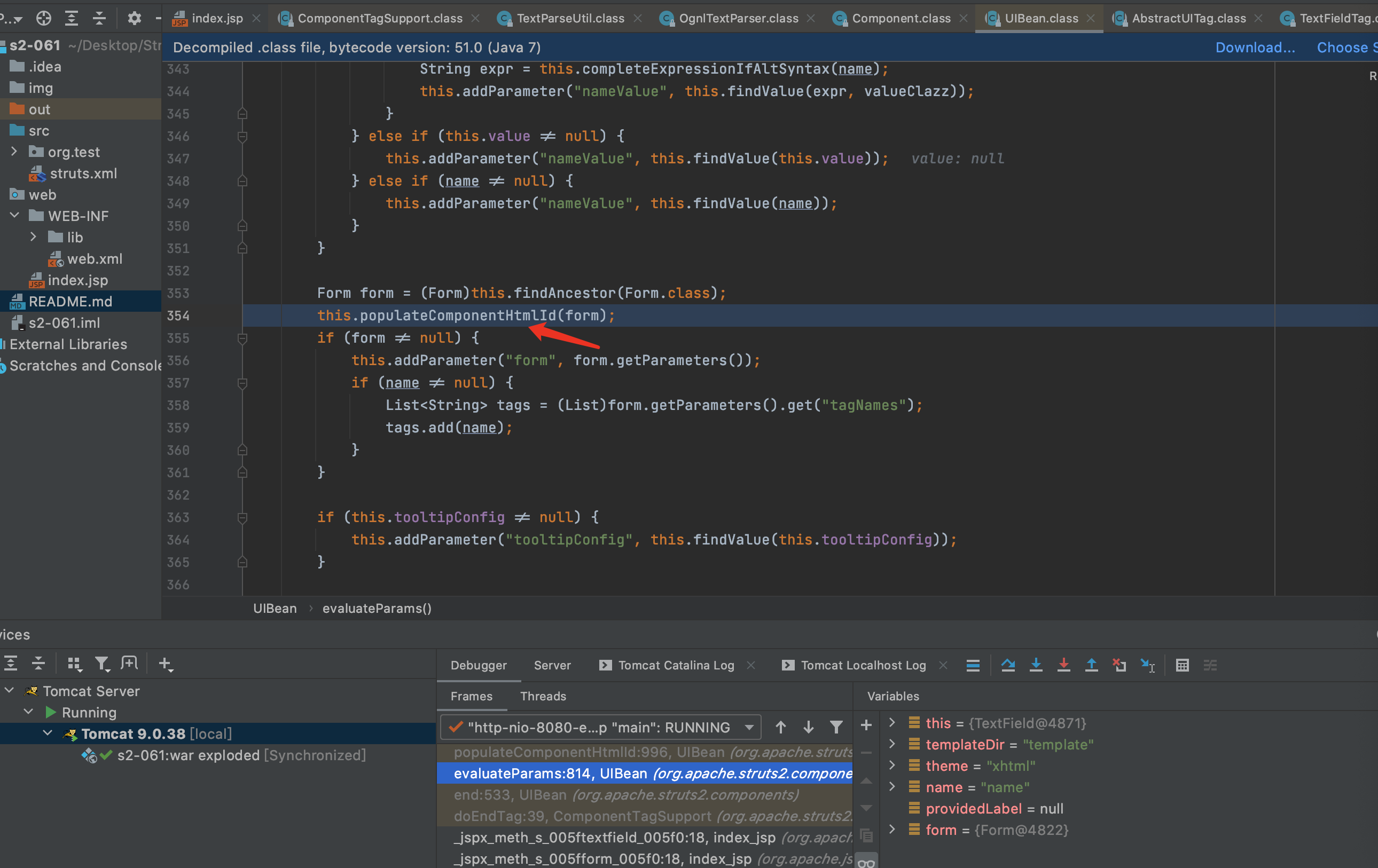The width and height of the screenshot is (1378, 868).
Task: Click the Group By services icon
Action: click(x=74, y=664)
